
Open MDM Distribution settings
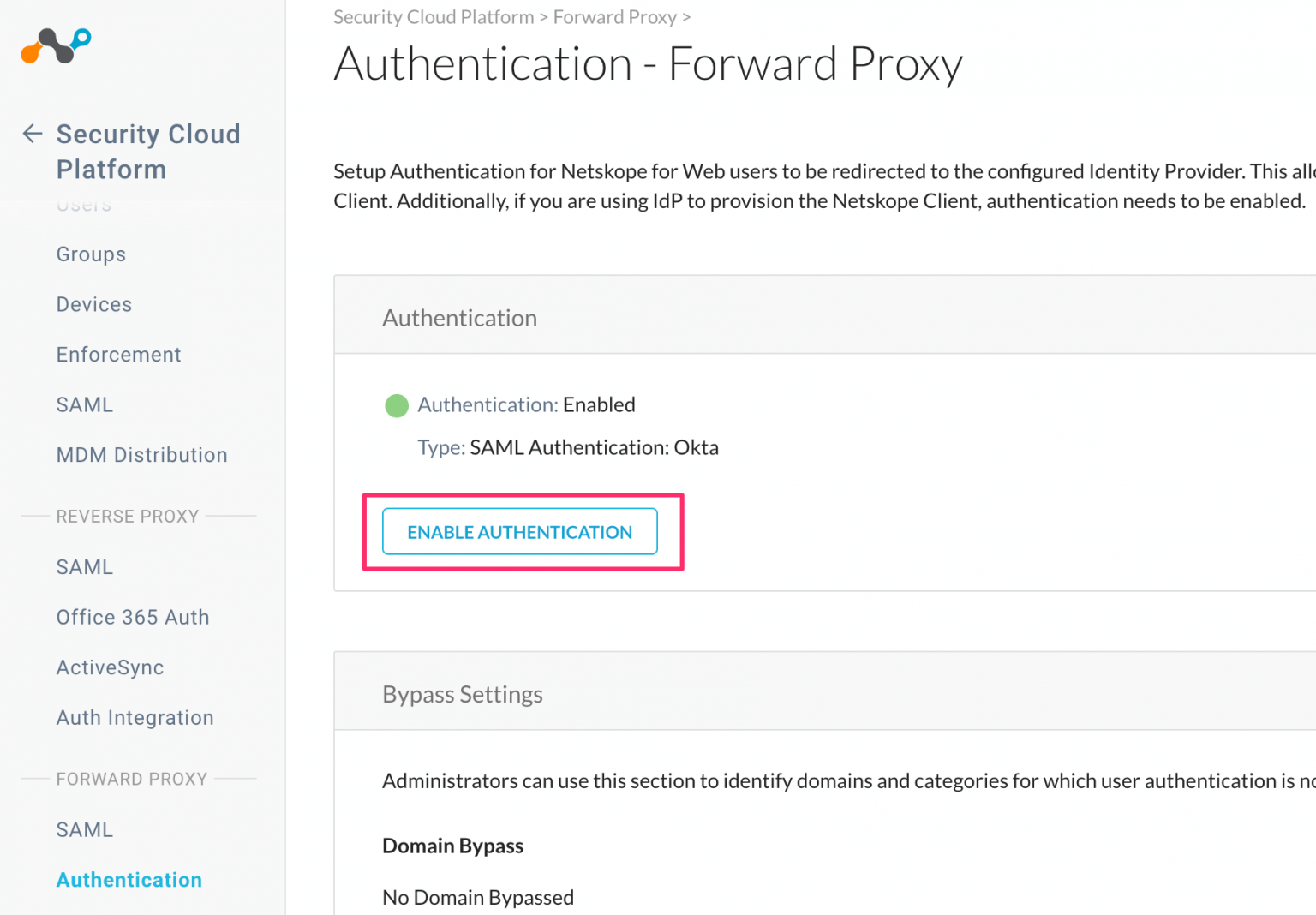[141, 455]
